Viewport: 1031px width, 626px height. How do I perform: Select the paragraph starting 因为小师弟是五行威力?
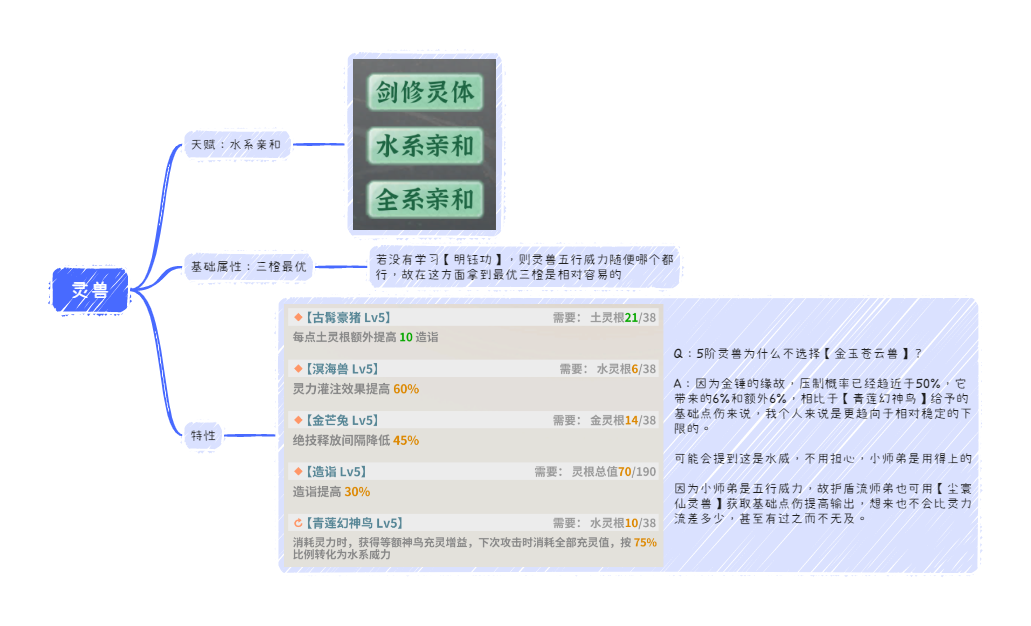(822, 504)
